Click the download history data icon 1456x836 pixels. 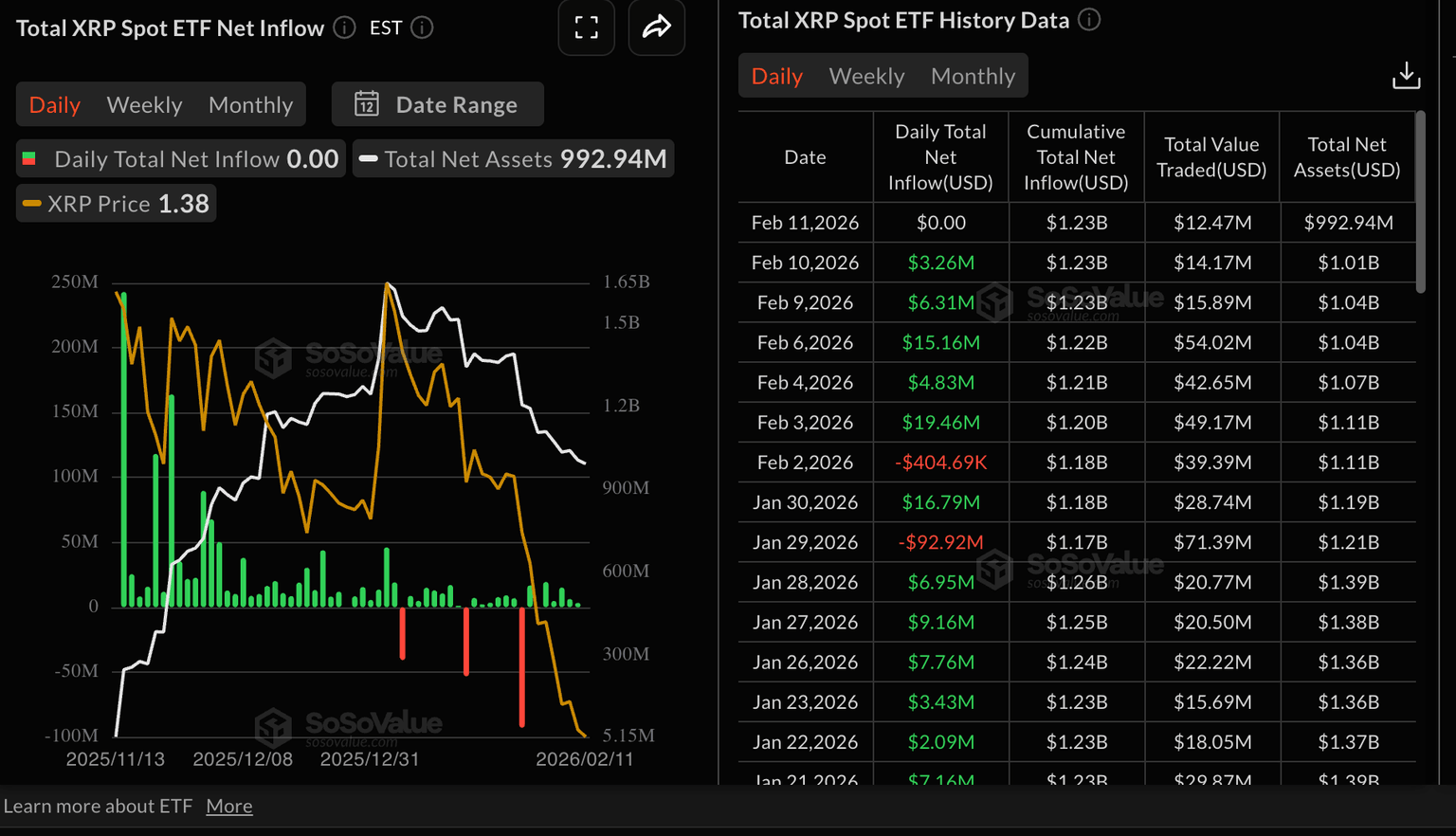click(1406, 76)
